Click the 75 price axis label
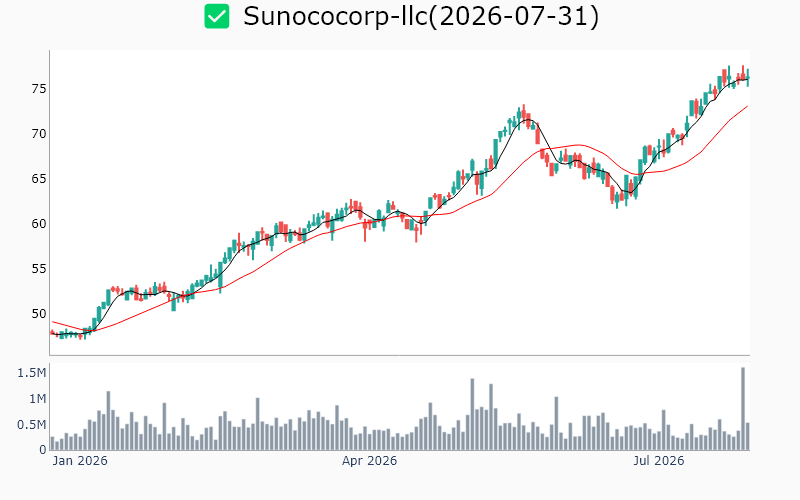The width and height of the screenshot is (800, 500). (39, 89)
